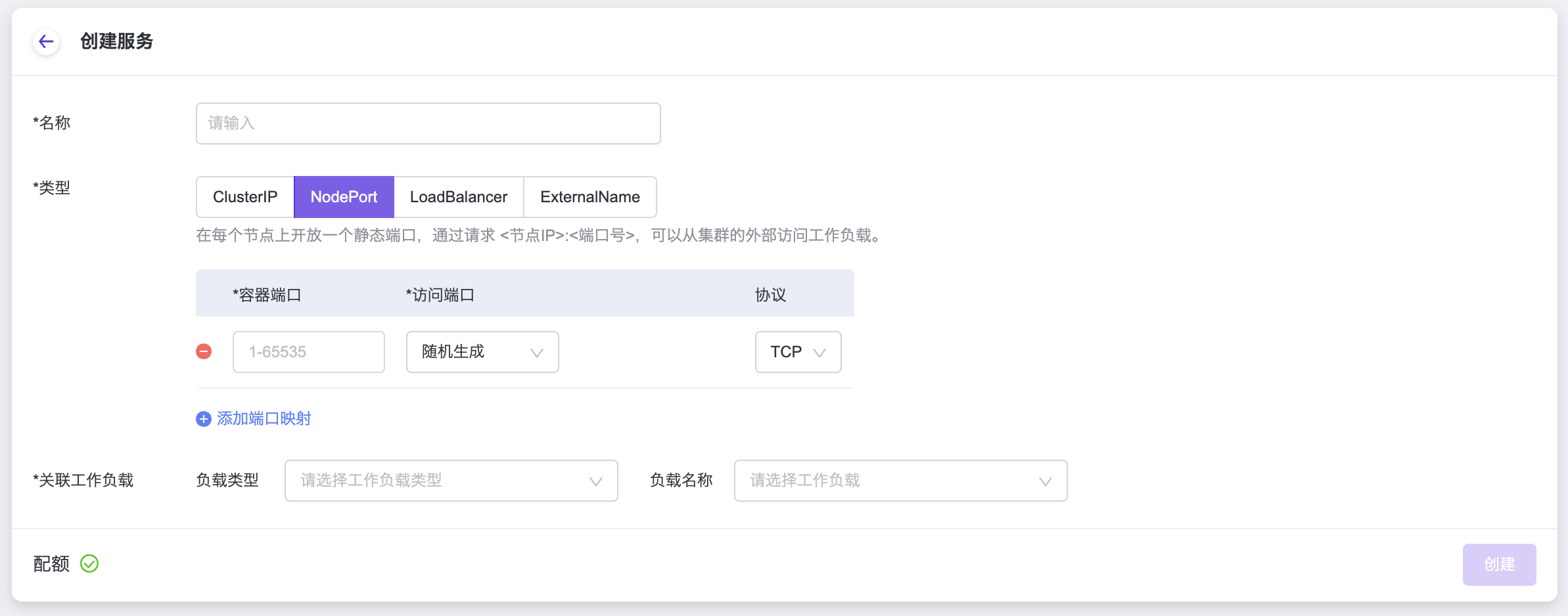Click the container port input field
1568x616 pixels.
[308, 352]
